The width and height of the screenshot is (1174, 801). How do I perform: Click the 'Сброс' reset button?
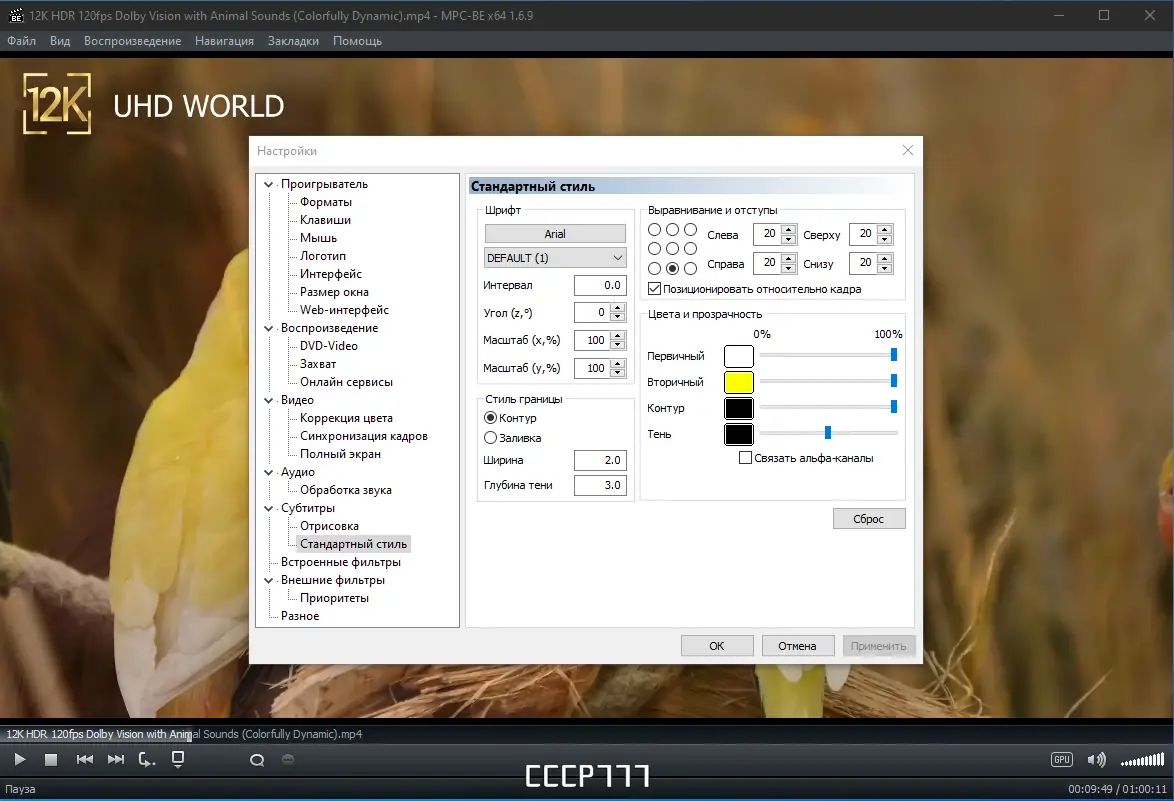click(x=868, y=519)
